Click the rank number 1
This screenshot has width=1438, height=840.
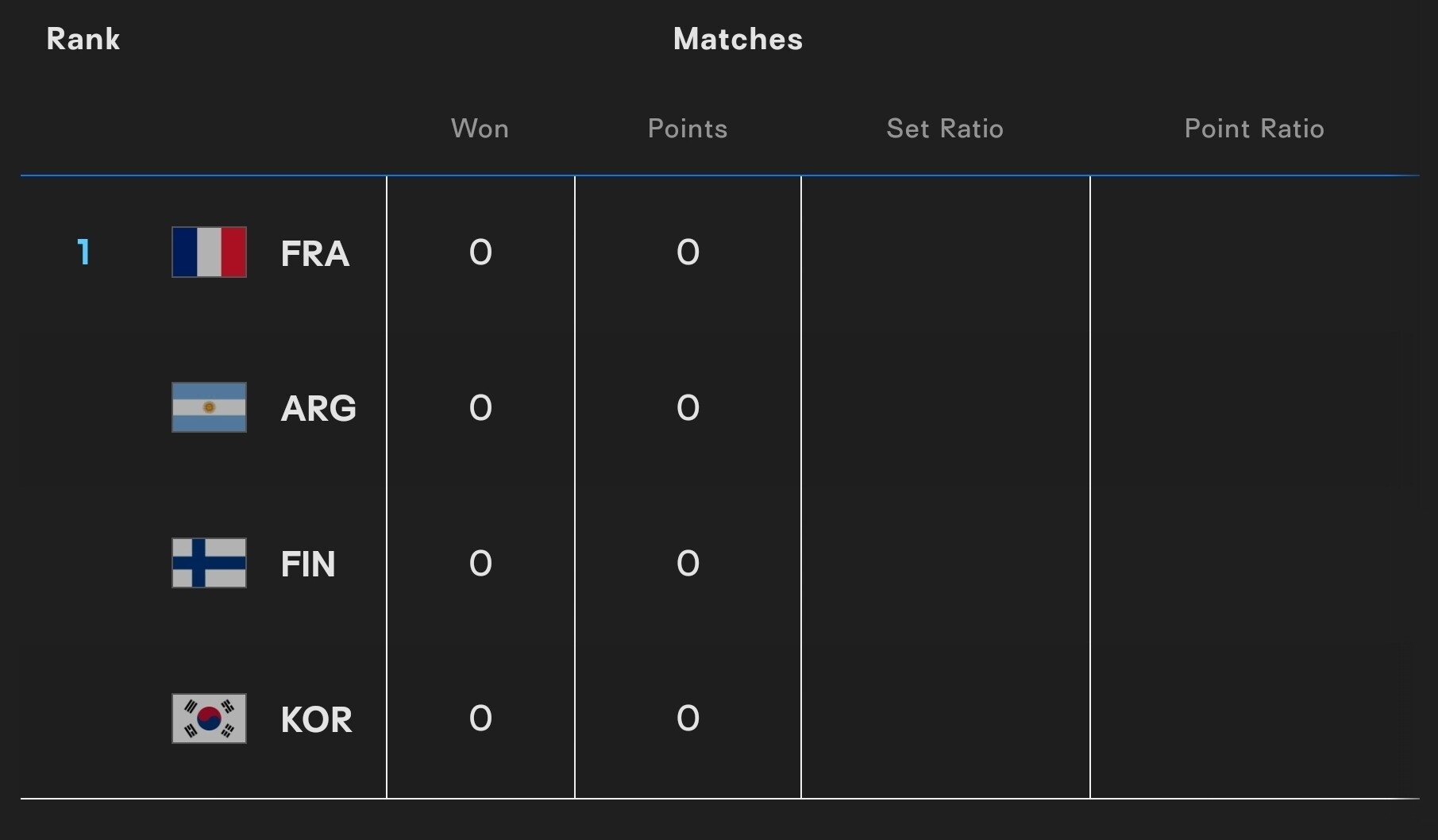(83, 252)
